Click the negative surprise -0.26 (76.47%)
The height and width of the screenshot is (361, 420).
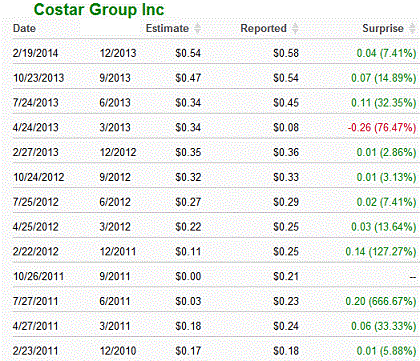(382, 127)
